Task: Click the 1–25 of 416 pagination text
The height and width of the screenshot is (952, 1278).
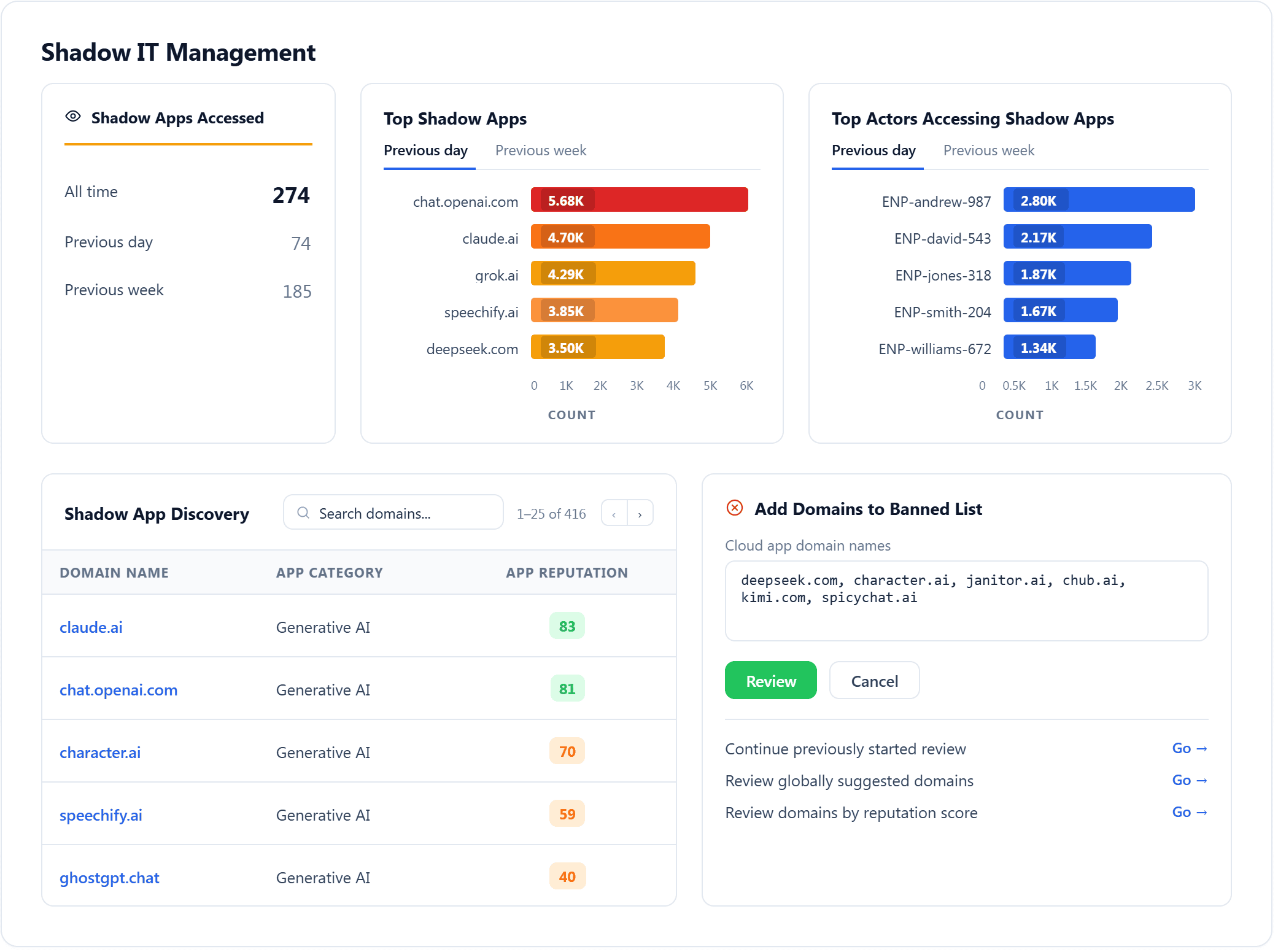Action: (551, 513)
